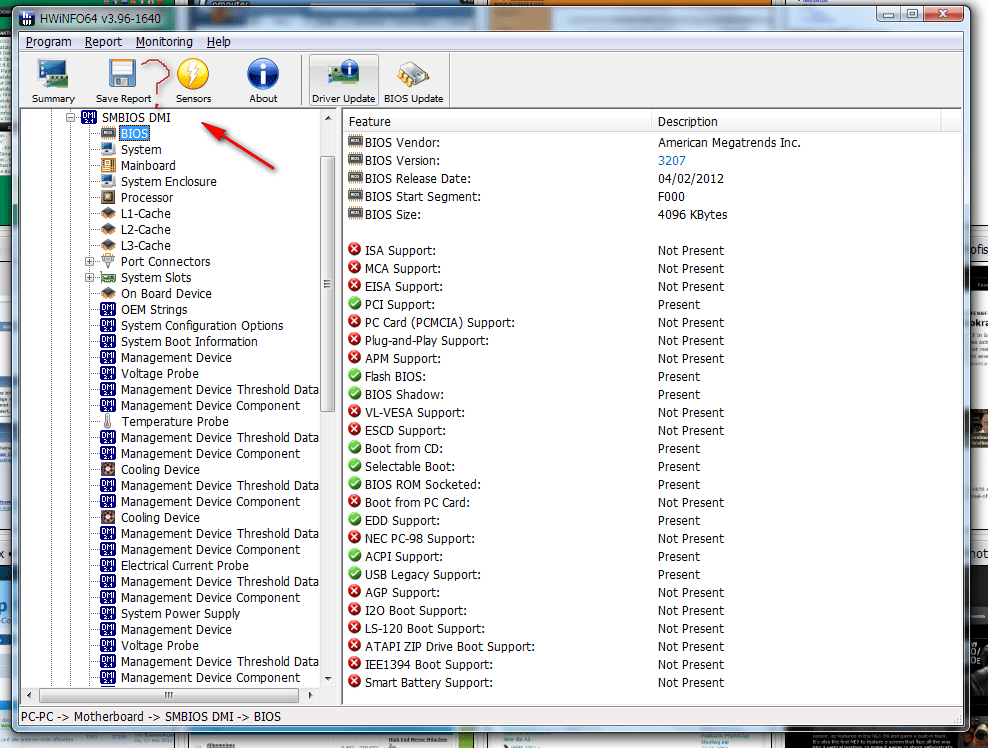
Task: Click the System Slots card icon
Action: coord(108,277)
